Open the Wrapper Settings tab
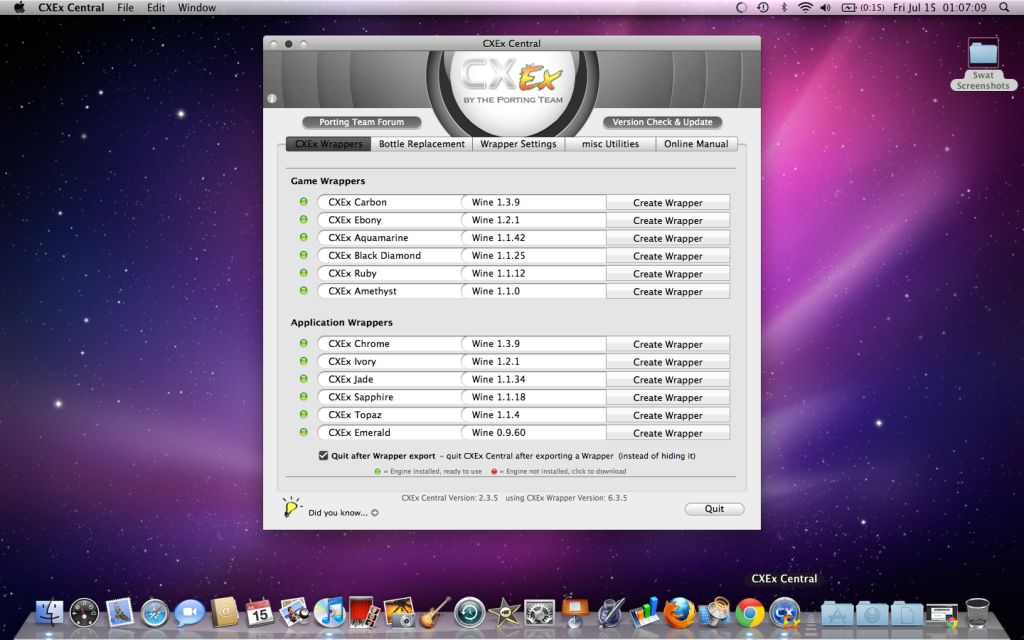This screenshot has width=1024, height=640. [x=519, y=144]
